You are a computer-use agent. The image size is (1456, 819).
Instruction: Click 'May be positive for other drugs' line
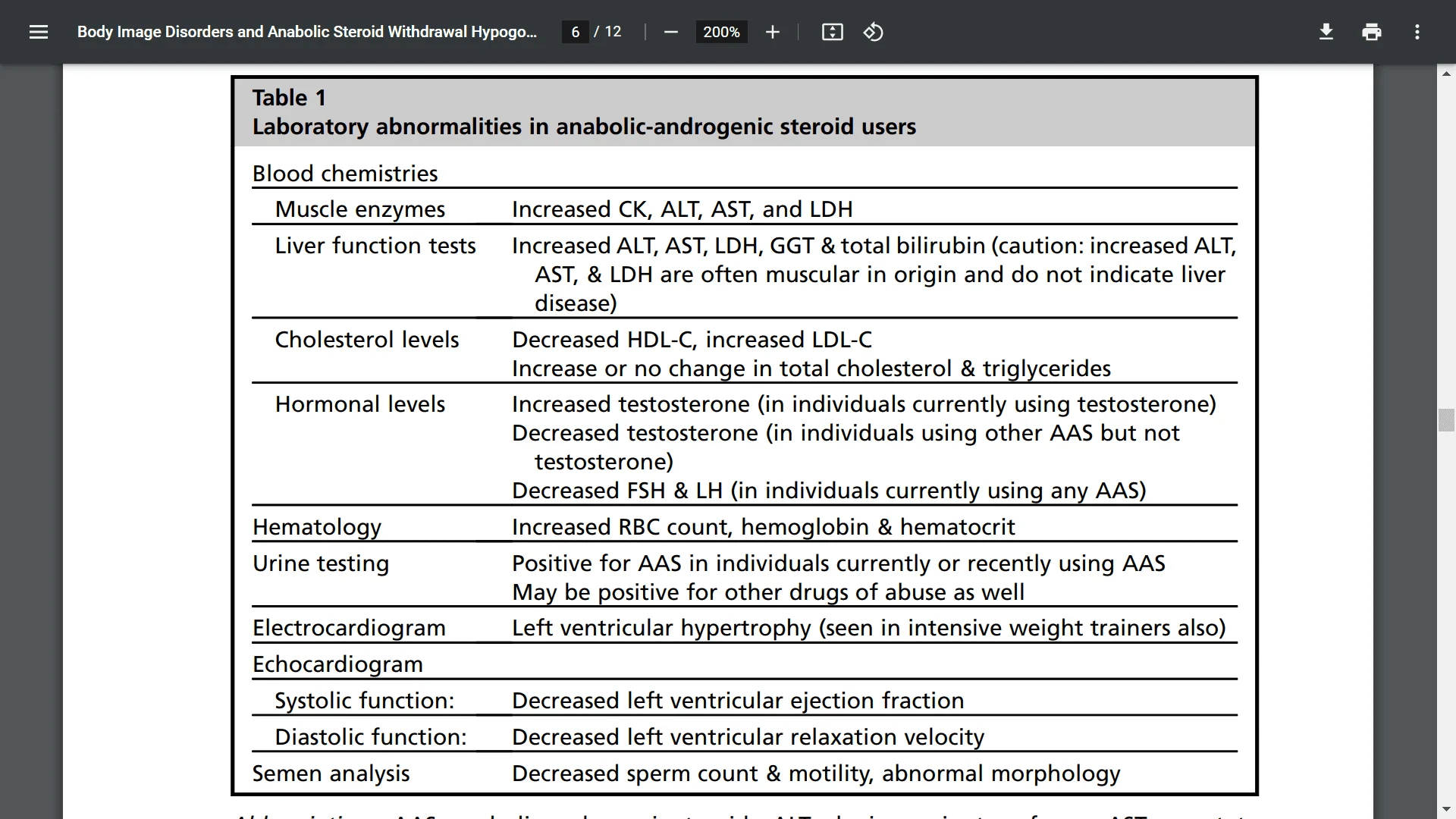tap(768, 592)
